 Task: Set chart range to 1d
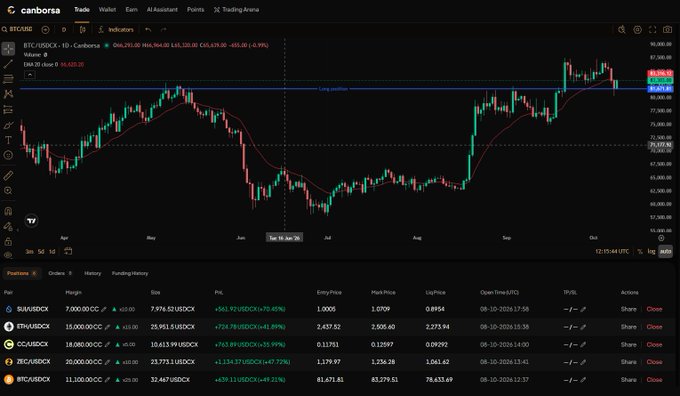click(52, 252)
